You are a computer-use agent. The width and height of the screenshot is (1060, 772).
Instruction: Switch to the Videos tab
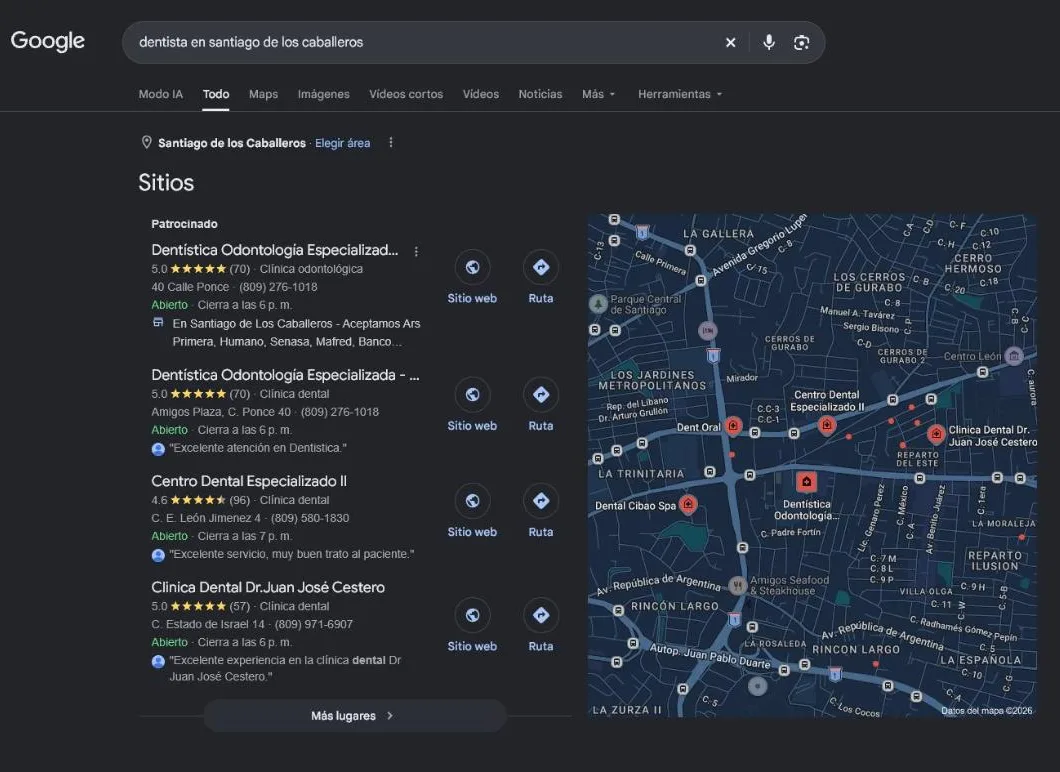tap(481, 94)
